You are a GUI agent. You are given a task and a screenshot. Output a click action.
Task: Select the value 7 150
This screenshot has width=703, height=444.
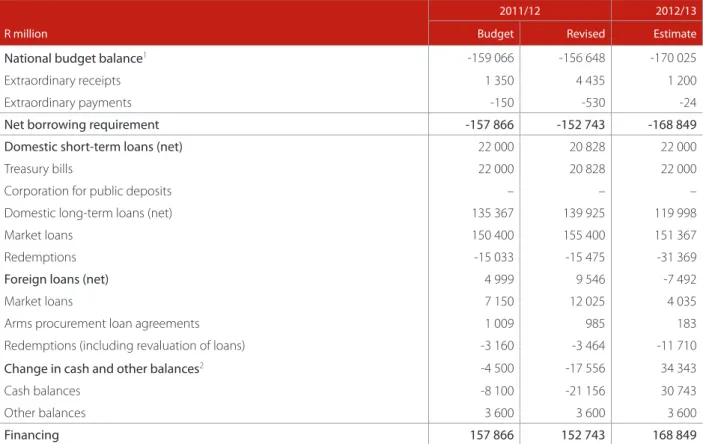pyautogui.click(x=499, y=301)
